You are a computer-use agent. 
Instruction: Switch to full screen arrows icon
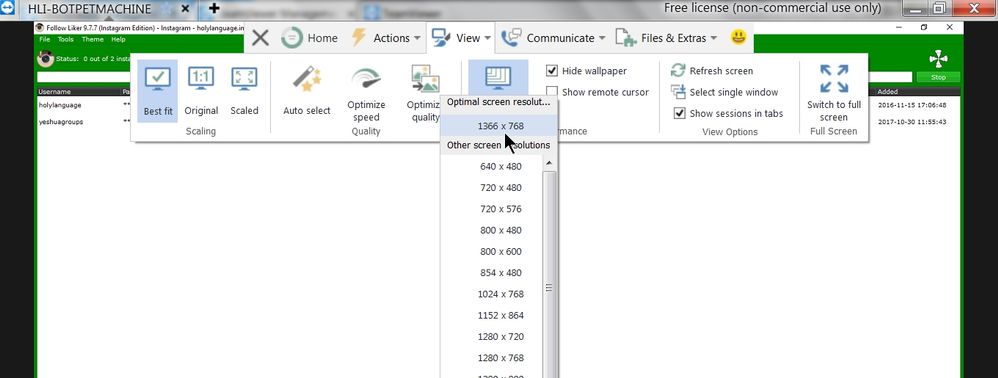point(834,78)
